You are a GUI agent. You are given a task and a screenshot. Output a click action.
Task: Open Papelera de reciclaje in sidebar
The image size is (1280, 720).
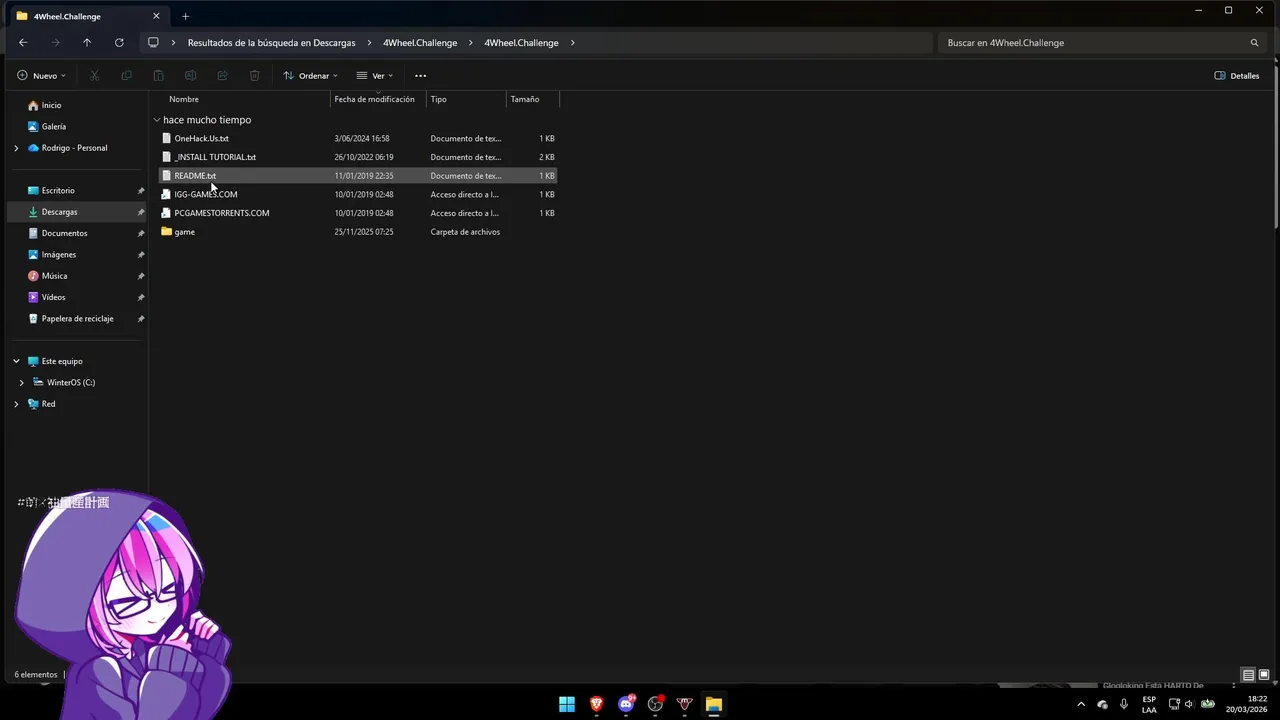pos(76,319)
